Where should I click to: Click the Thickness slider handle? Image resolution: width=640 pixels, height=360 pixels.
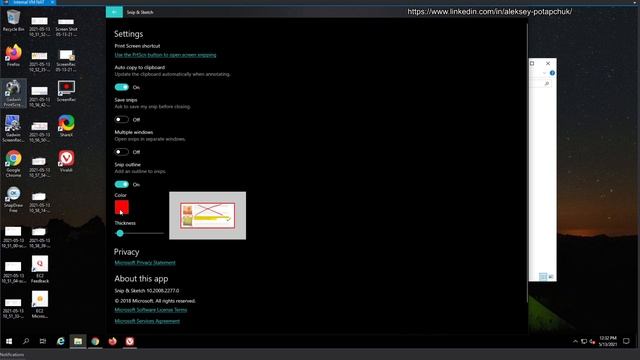[120, 233]
